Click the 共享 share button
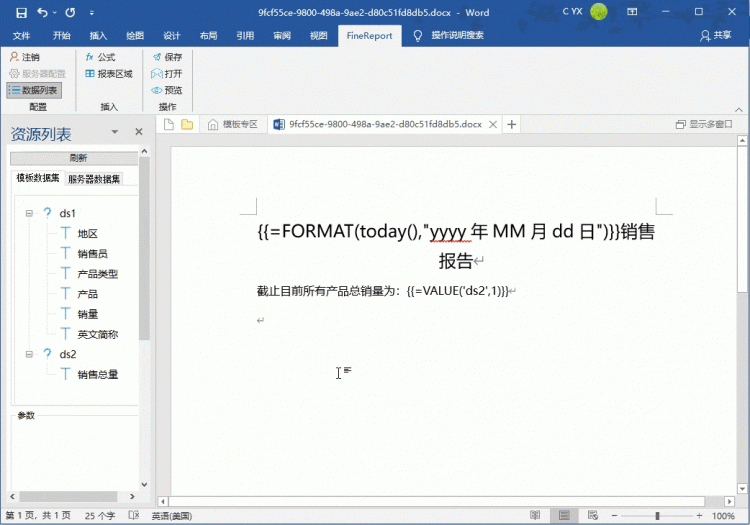Screen dimensions: 750x525 click(716, 35)
